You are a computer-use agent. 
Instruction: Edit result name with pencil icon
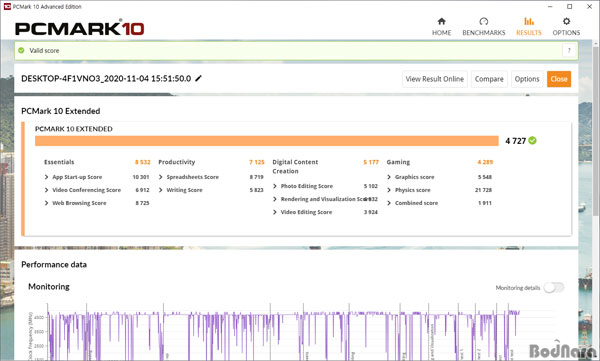pos(198,78)
